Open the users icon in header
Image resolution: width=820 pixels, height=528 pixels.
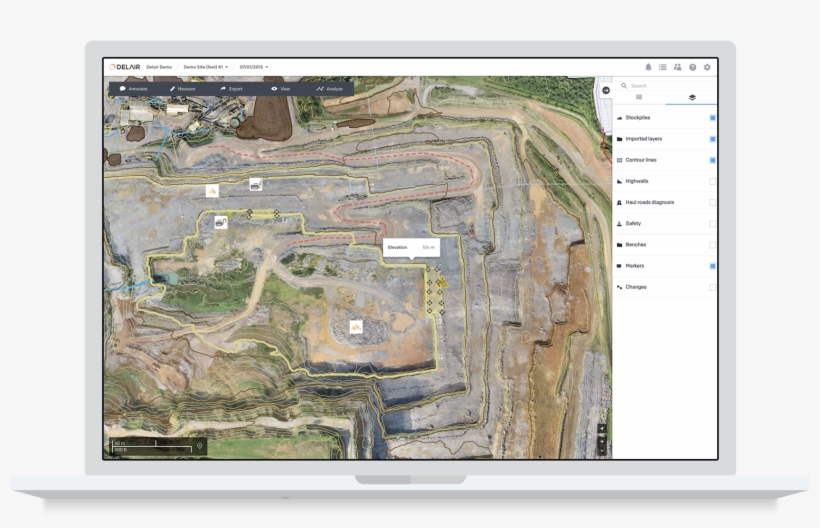click(x=678, y=67)
